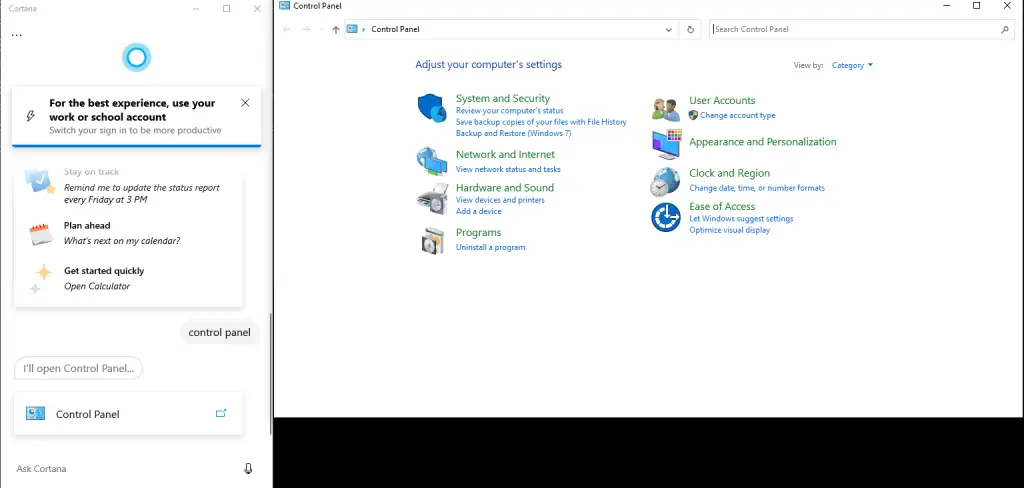The image size is (1024, 488).
Task: Open the Cortana three-dots menu
Action: (17, 35)
